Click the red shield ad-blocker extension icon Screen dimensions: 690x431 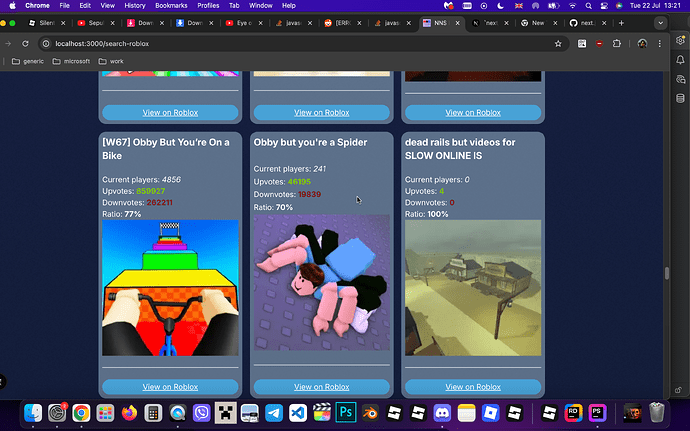(x=599, y=44)
